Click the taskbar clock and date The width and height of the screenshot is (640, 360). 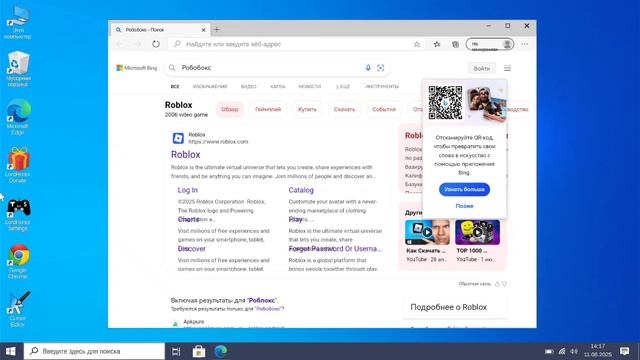pyautogui.click(x=598, y=351)
